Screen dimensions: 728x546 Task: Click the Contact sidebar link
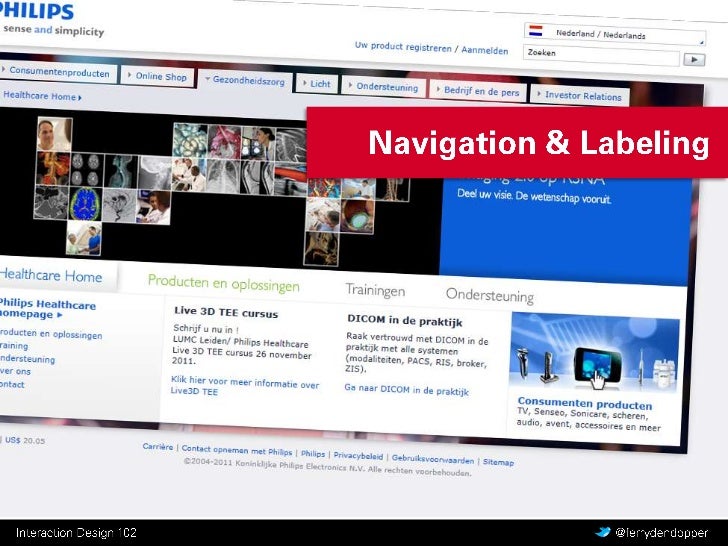click(12, 384)
